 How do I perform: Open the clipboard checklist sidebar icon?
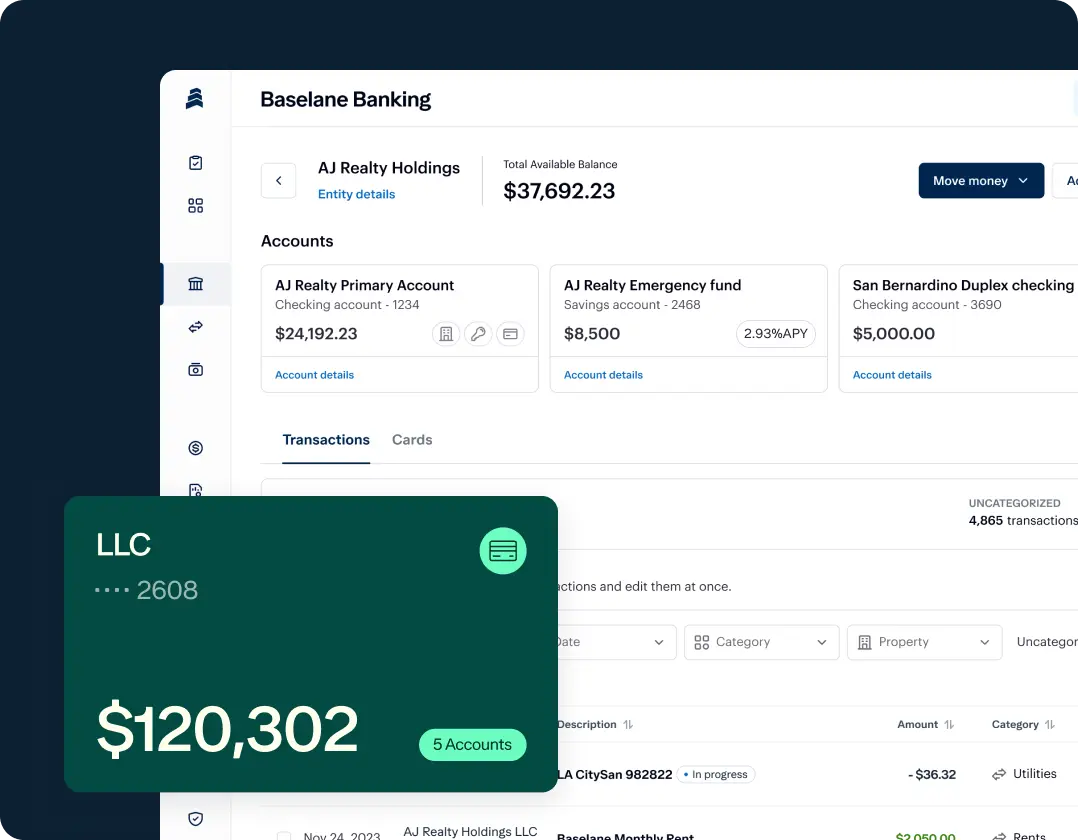(195, 163)
